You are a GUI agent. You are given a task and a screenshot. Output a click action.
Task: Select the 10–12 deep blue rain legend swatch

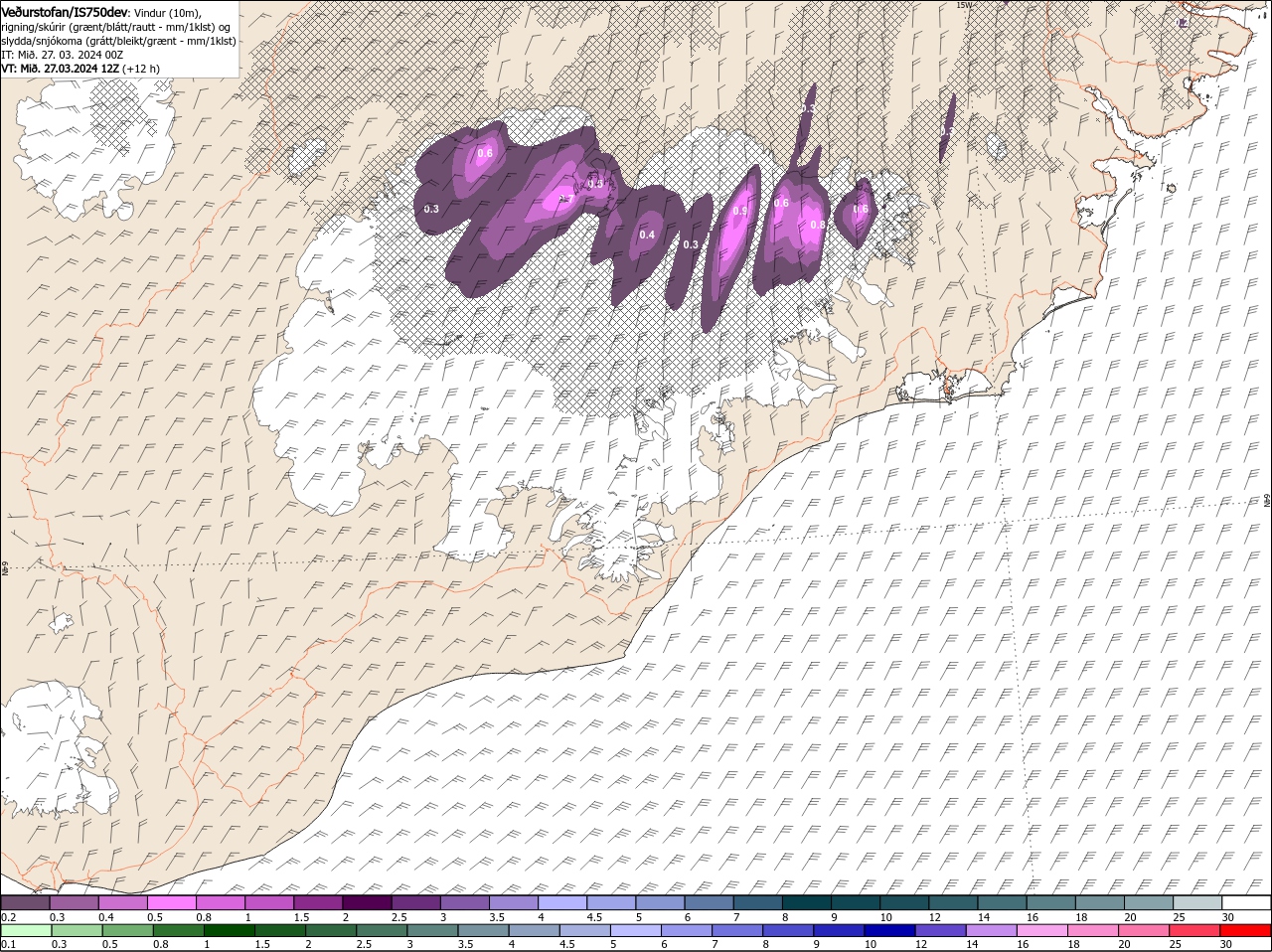(x=889, y=931)
